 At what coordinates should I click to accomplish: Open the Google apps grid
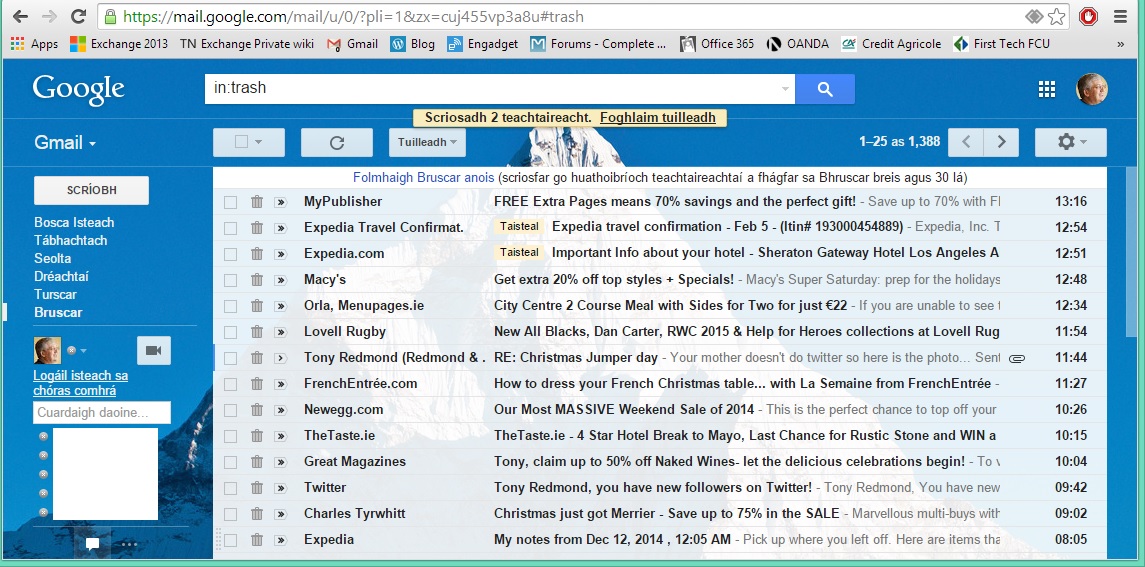point(1047,89)
